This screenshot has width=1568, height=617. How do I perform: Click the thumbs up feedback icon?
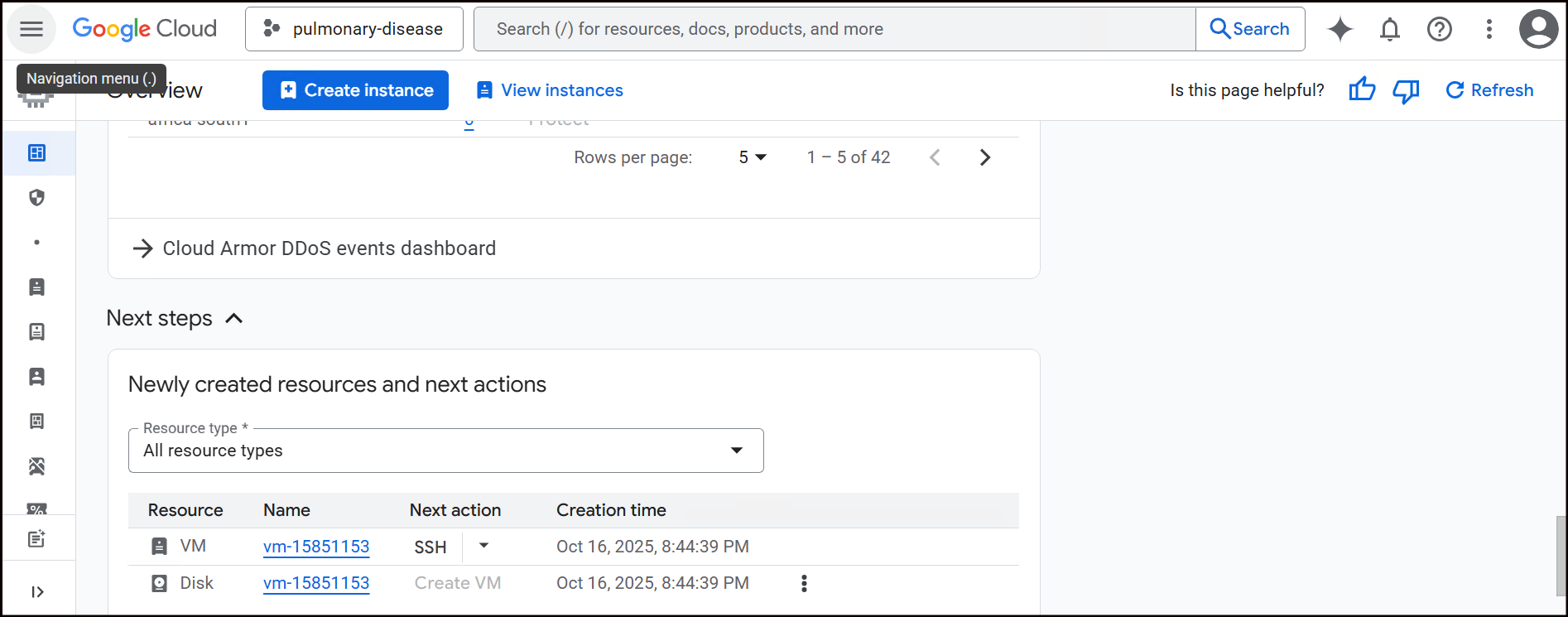tap(1361, 90)
